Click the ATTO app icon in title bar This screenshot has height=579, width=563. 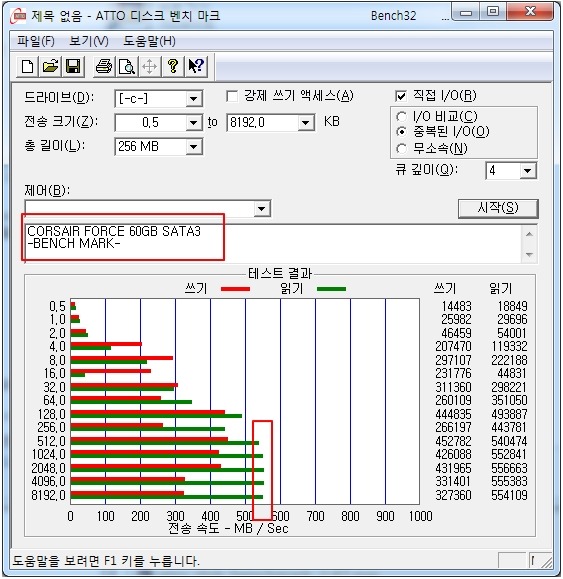pyautogui.click(x=18, y=16)
